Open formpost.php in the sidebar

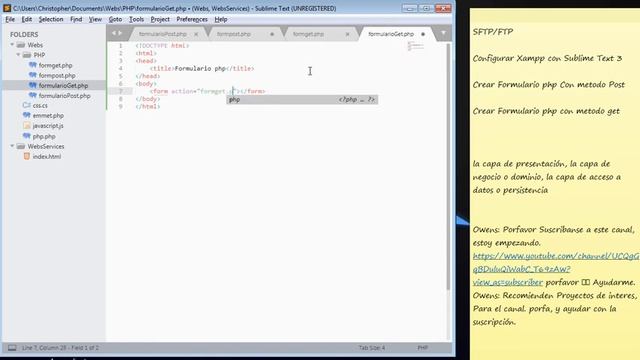[57, 76]
